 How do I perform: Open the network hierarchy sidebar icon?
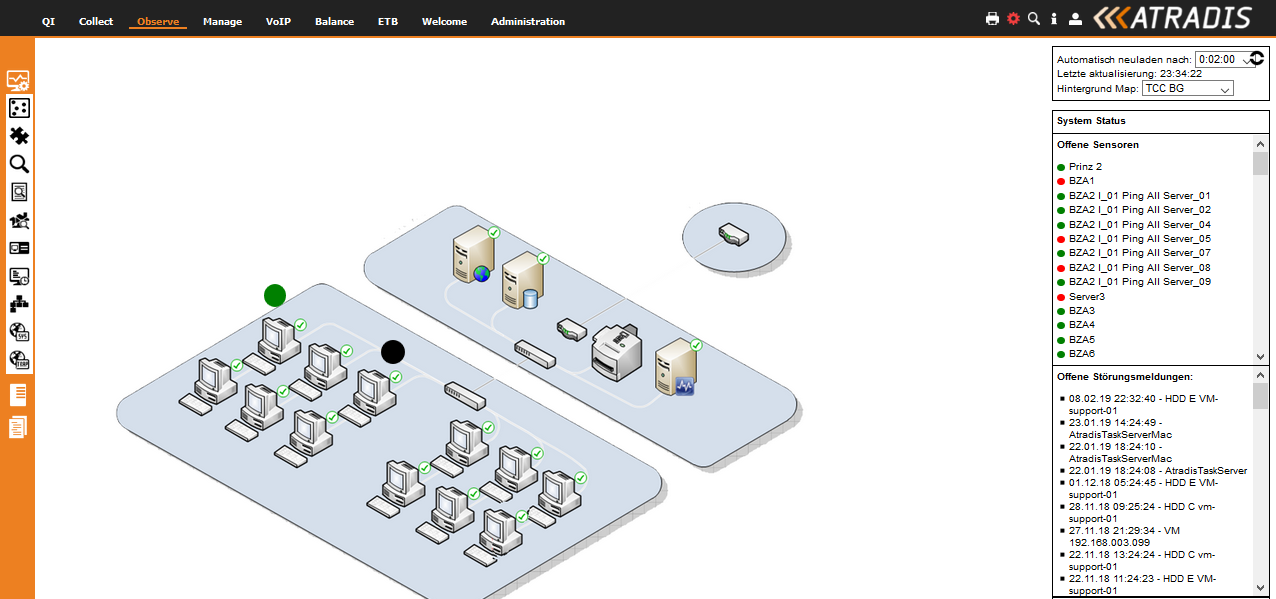18,303
